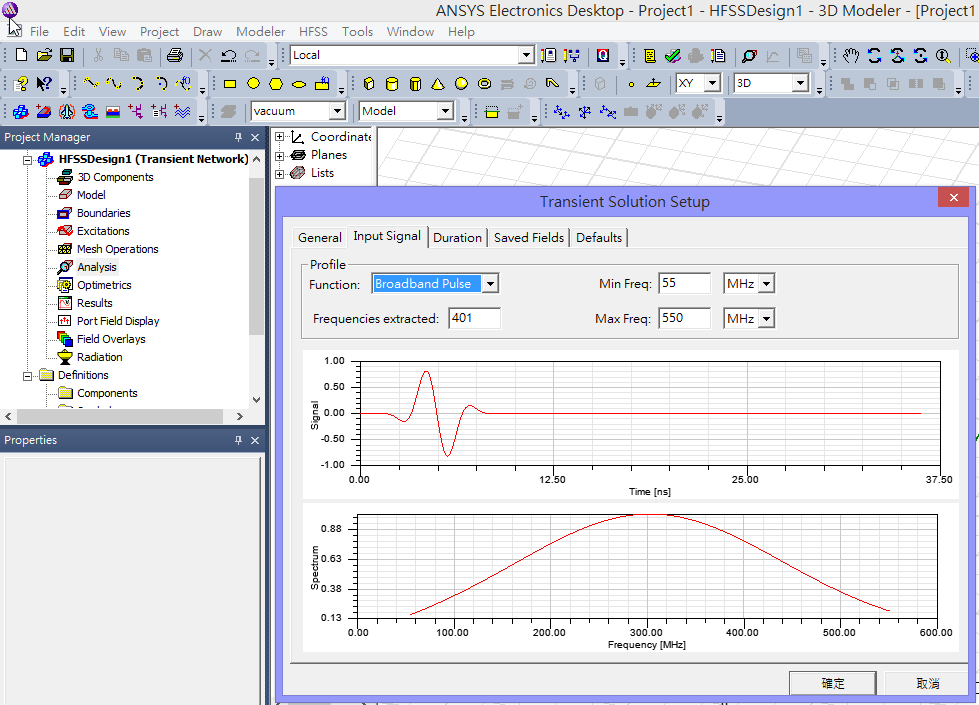Select Excitations in the project tree

(103, 231)
